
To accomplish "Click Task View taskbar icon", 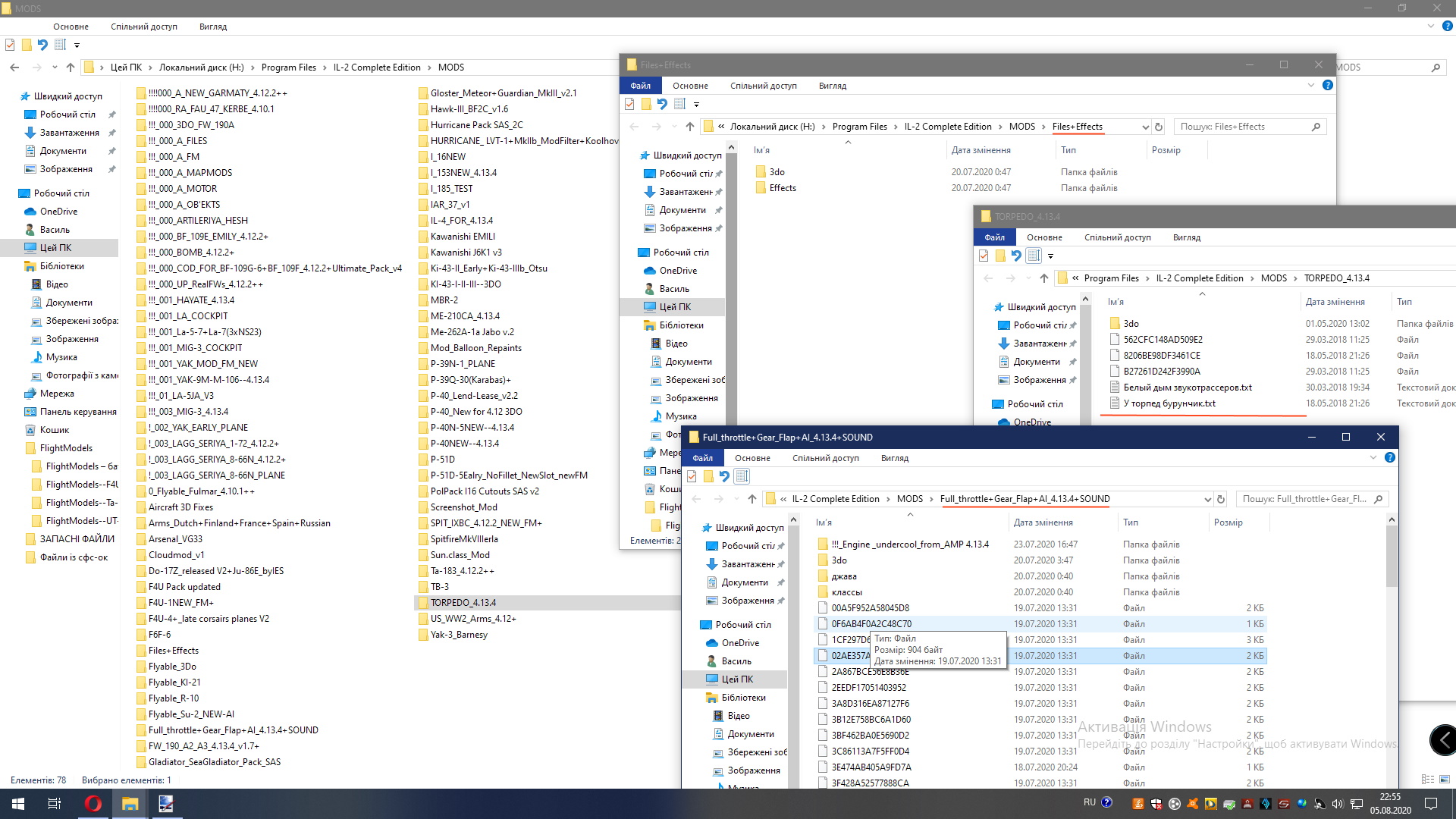I will [x=55, y=804].
